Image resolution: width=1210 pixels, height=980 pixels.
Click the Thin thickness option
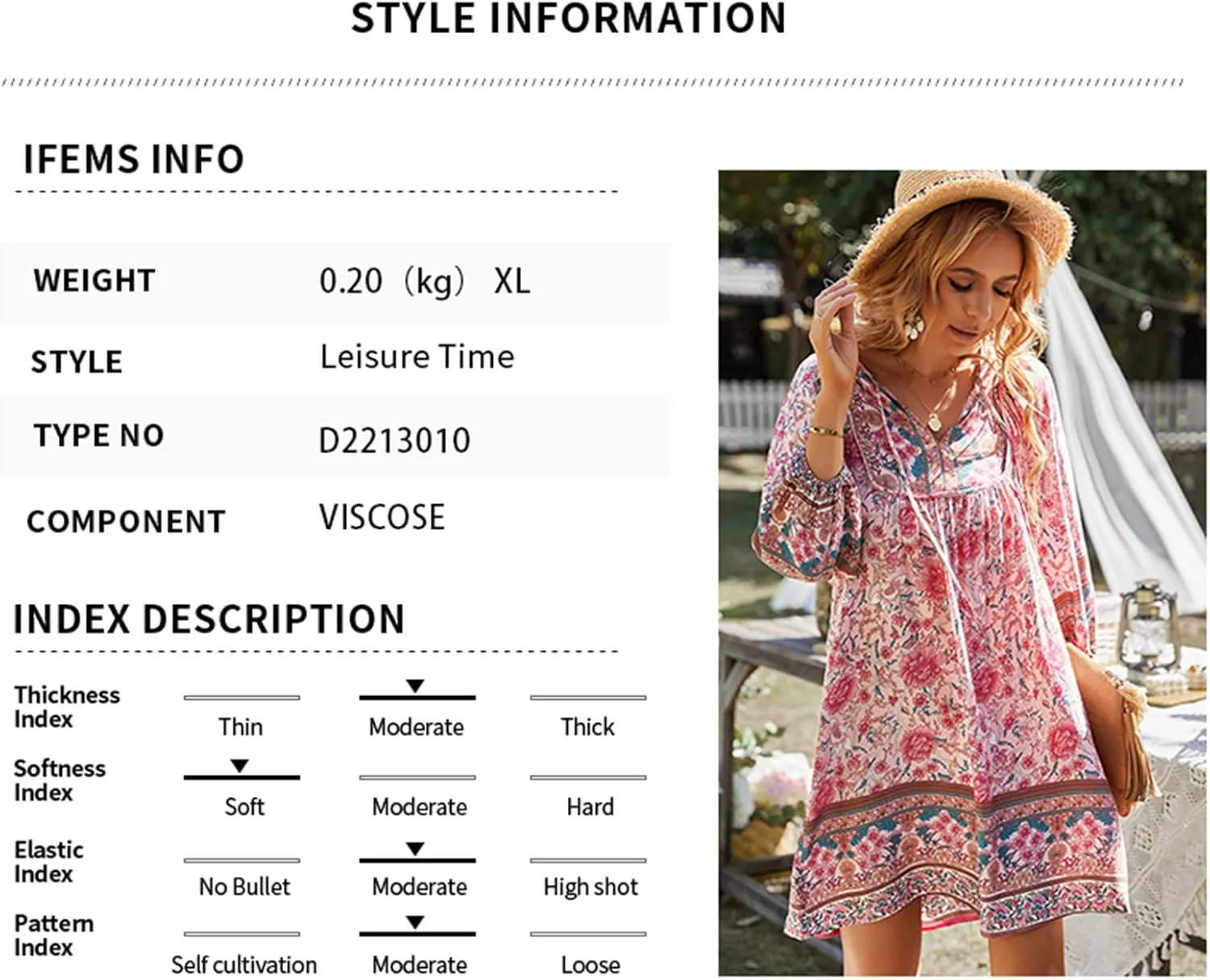(x=240, y=727)
